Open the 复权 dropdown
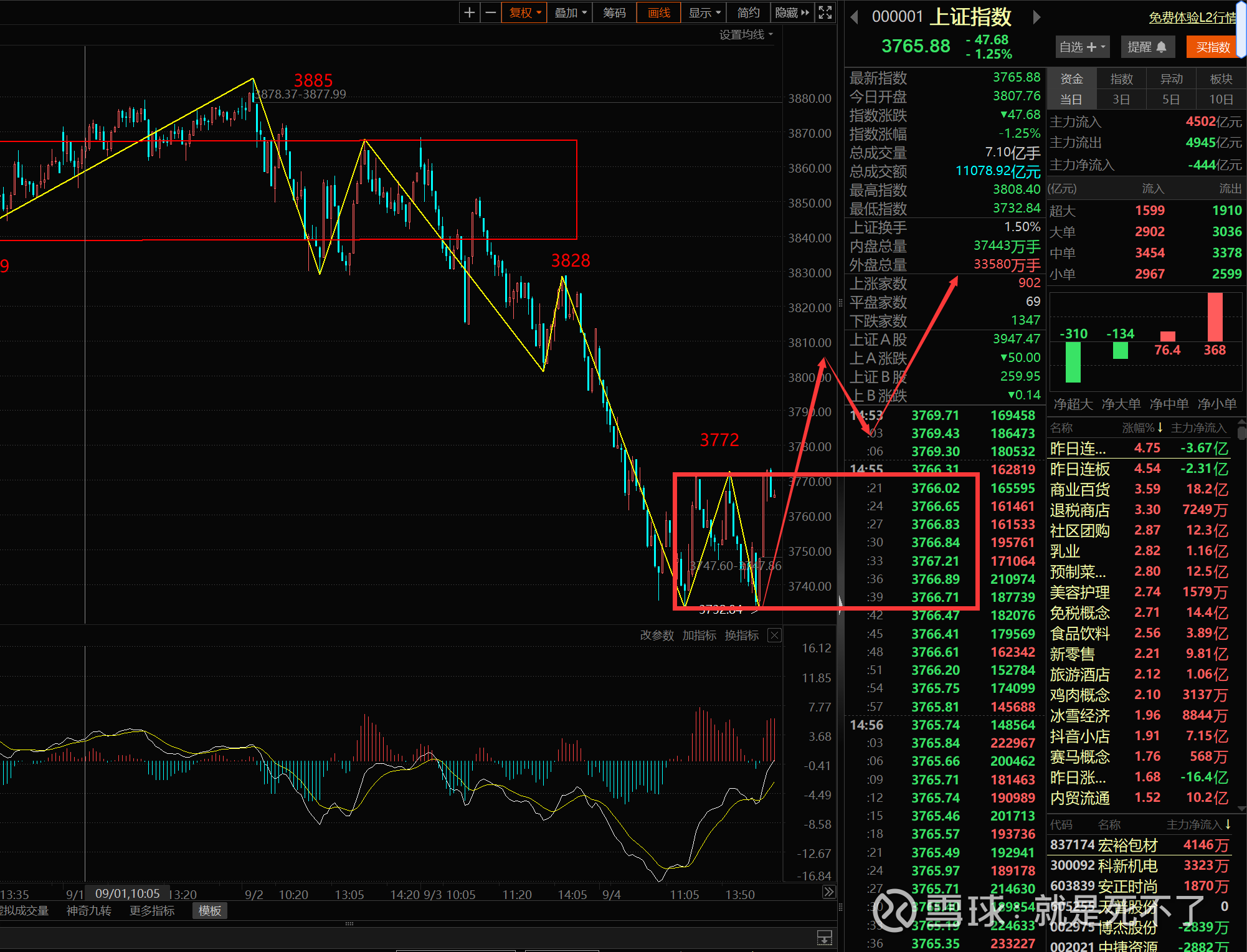This screenshot has width=1247, height=952. tap(525, 12)
